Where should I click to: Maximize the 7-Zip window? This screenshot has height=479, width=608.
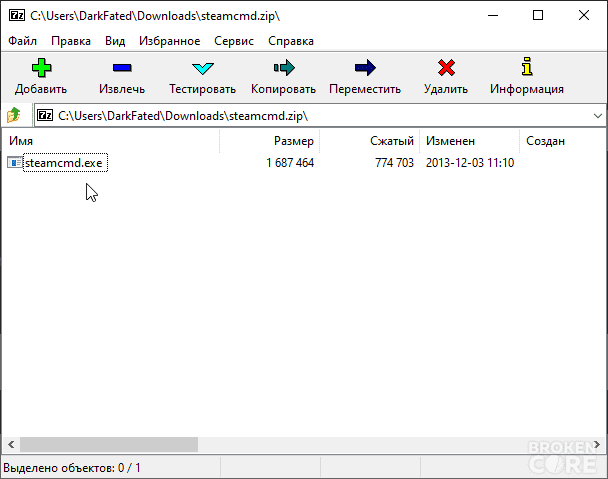(538, 16)
